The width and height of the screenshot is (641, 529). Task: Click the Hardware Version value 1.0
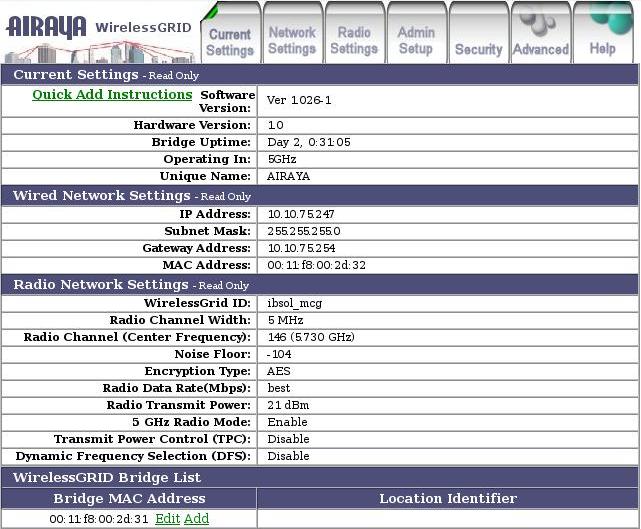276,125
